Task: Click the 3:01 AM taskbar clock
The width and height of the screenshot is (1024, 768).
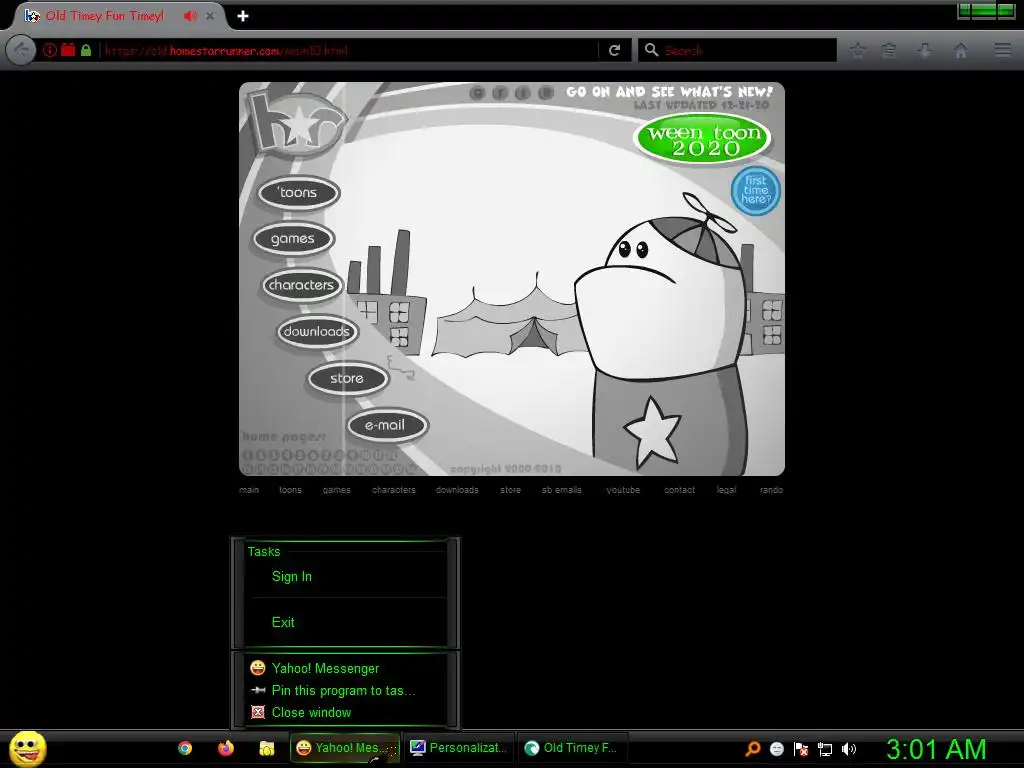Action: [936, 749]
